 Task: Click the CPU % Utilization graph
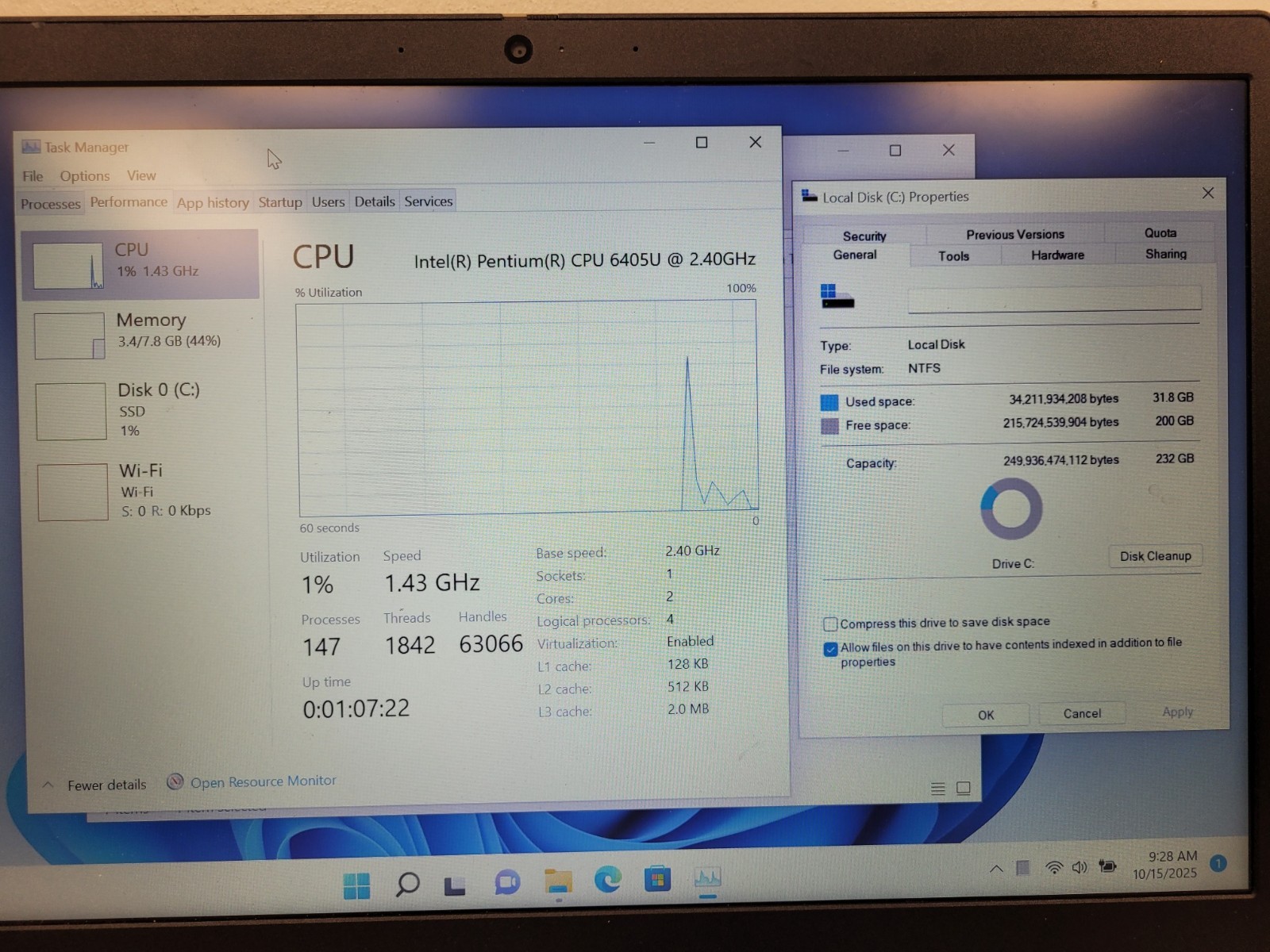[x=528, y=407]
